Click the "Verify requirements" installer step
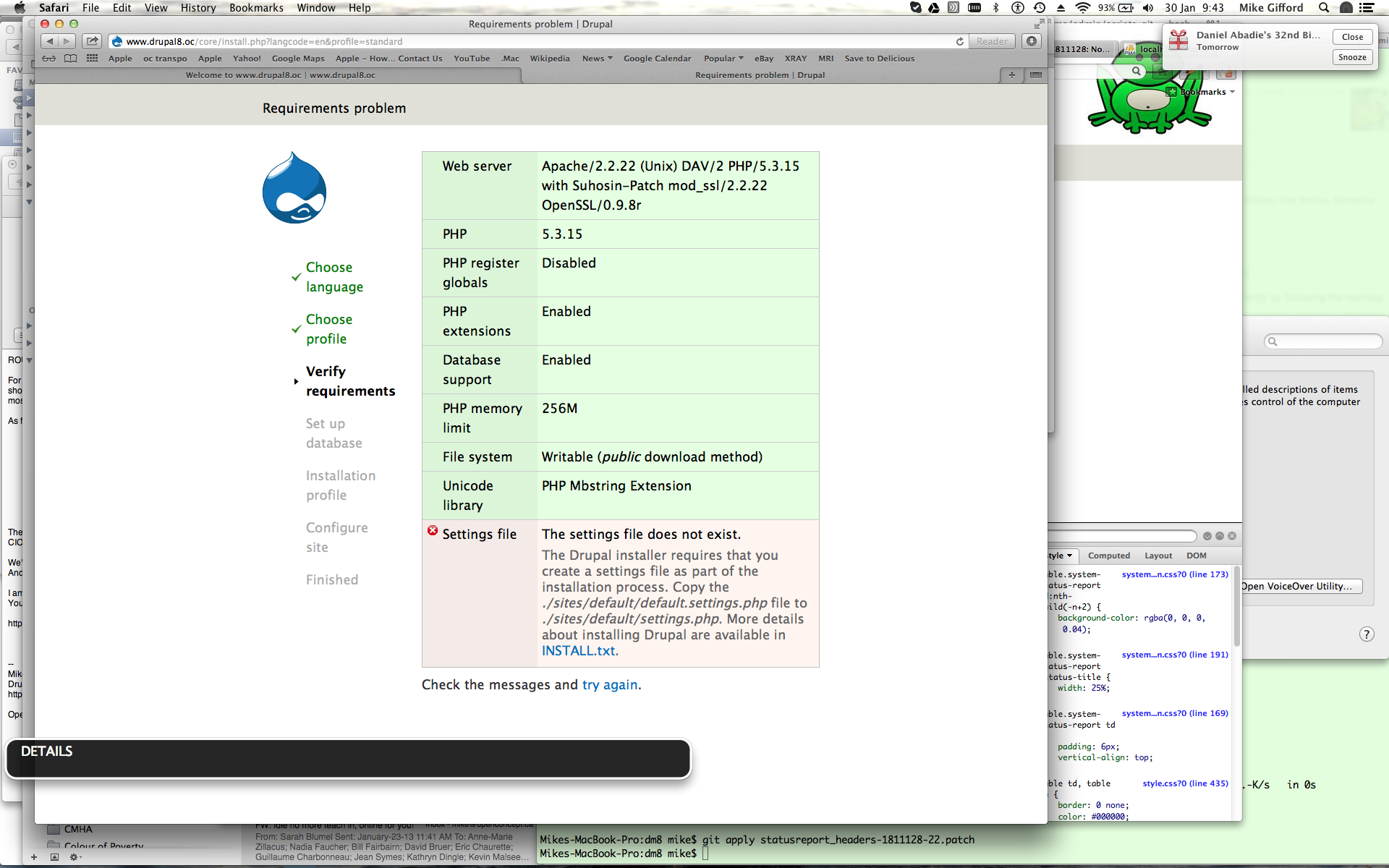Image resolution: width=1389 pixels, height=868 pixels. pyautogui.click(x=350, y=381)
